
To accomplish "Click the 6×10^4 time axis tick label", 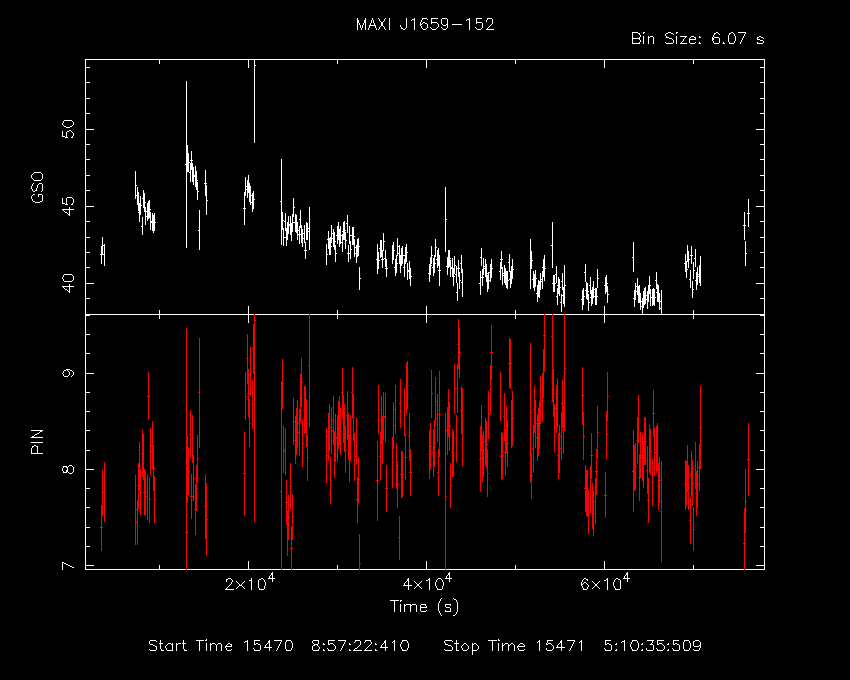I will tap(605, 583).
